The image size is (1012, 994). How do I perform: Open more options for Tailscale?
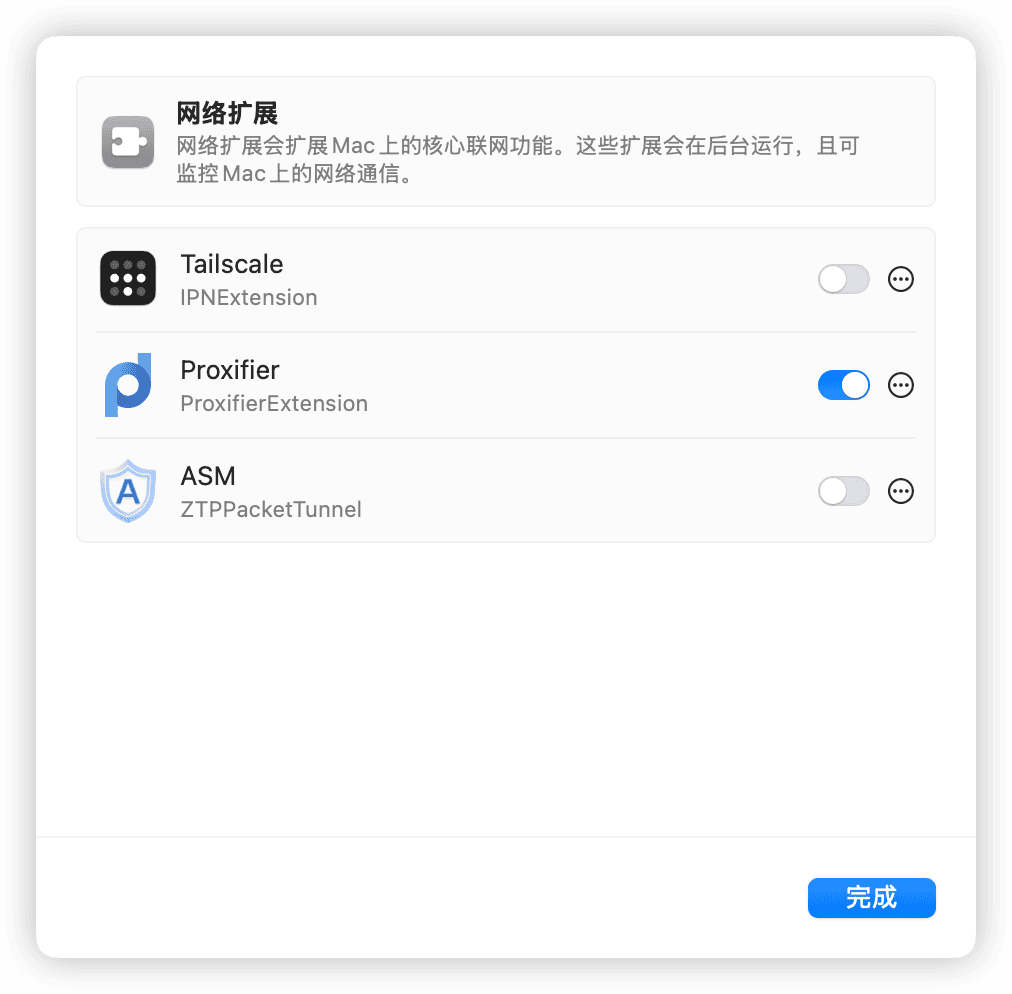pyautogui.click(x=900, y=279)
